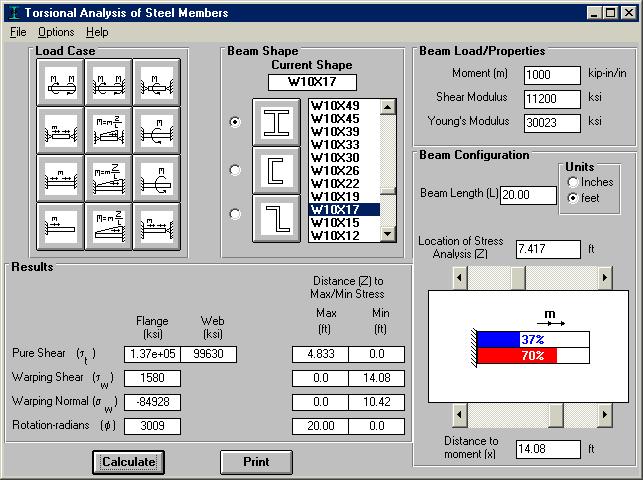Select the Inches units option
This screenshot has width=643, height=480.
[573, 182]
